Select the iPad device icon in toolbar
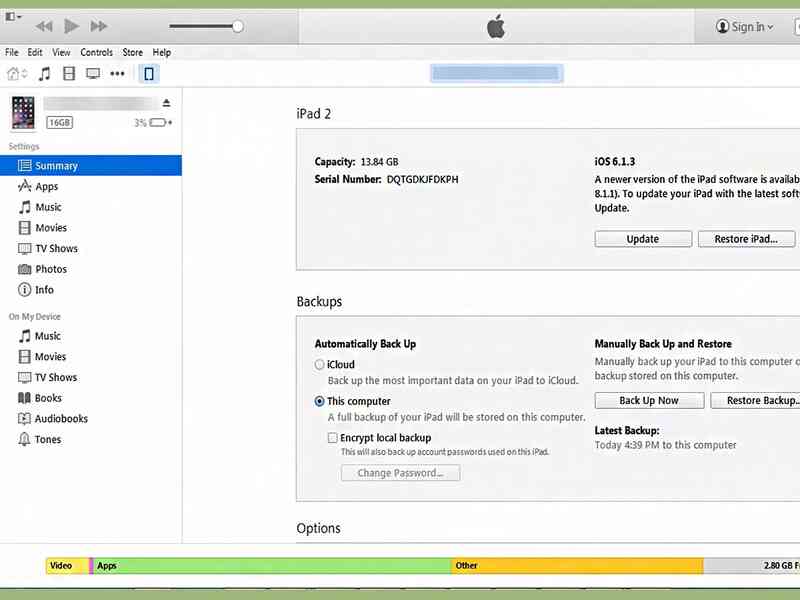This screenshot has width=800, height=600. click(149, 74)
